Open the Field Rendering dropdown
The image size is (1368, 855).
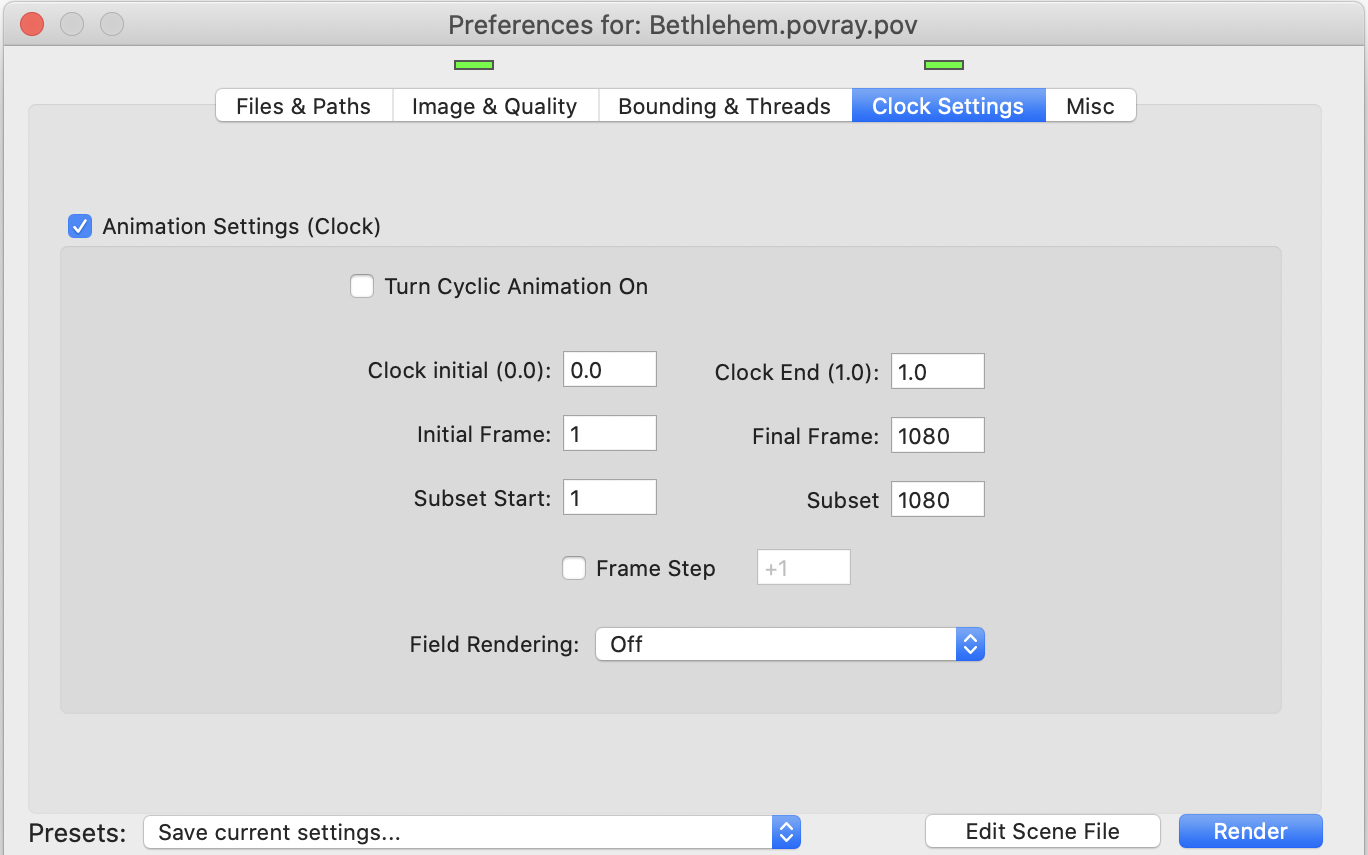789,645
